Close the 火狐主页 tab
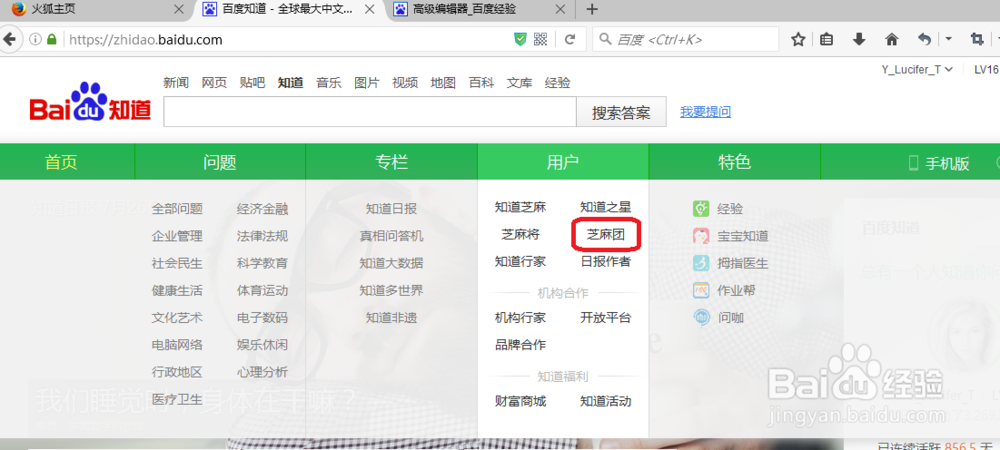This screenshot has height=450, width=1000. click(x=179, y=9)
